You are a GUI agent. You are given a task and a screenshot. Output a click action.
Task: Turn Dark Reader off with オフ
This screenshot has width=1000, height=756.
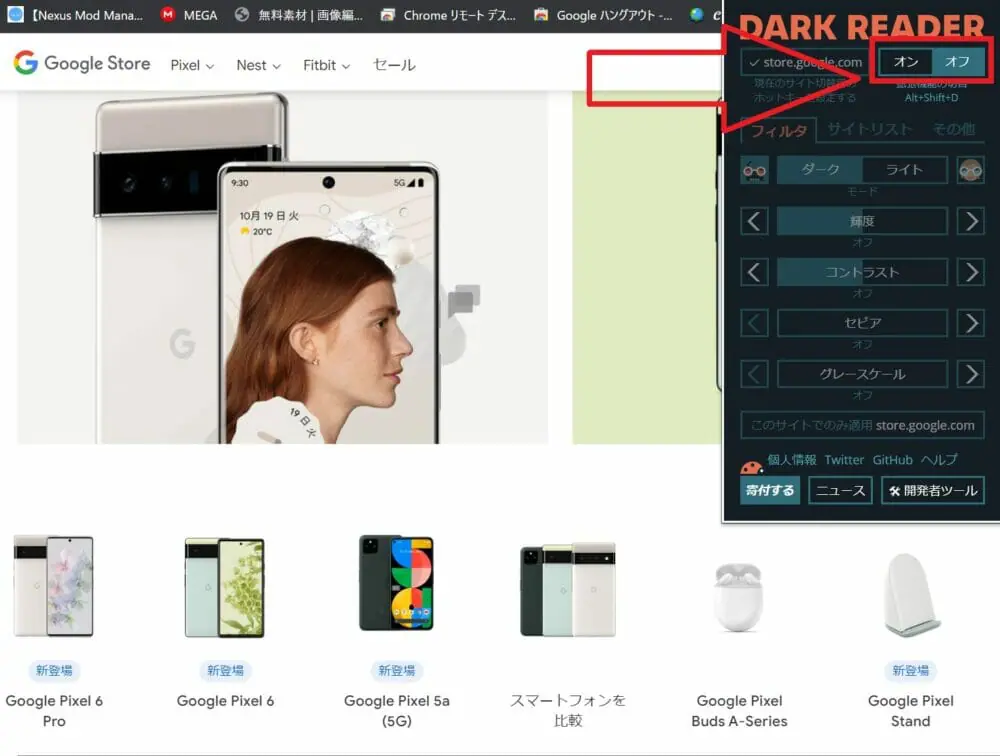click(x=957, y=62)
